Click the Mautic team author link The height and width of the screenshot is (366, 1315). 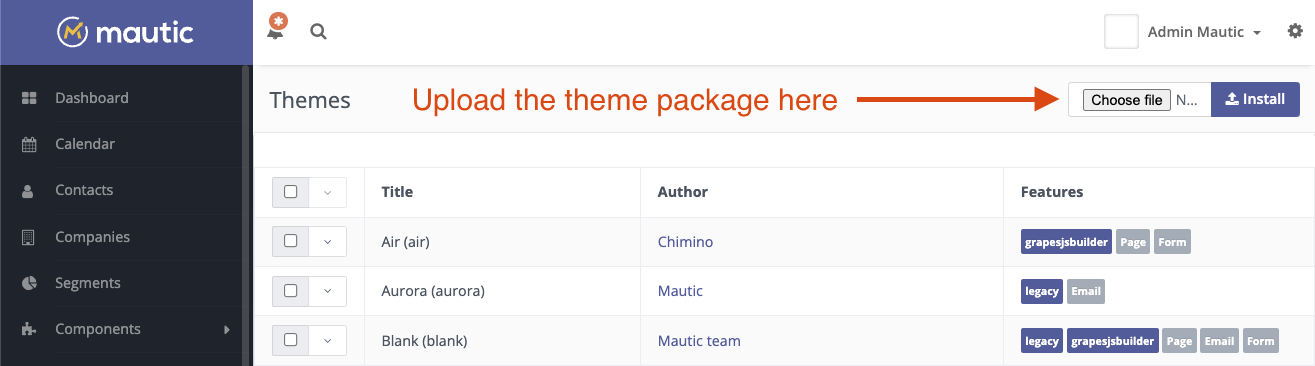point(699,341)
